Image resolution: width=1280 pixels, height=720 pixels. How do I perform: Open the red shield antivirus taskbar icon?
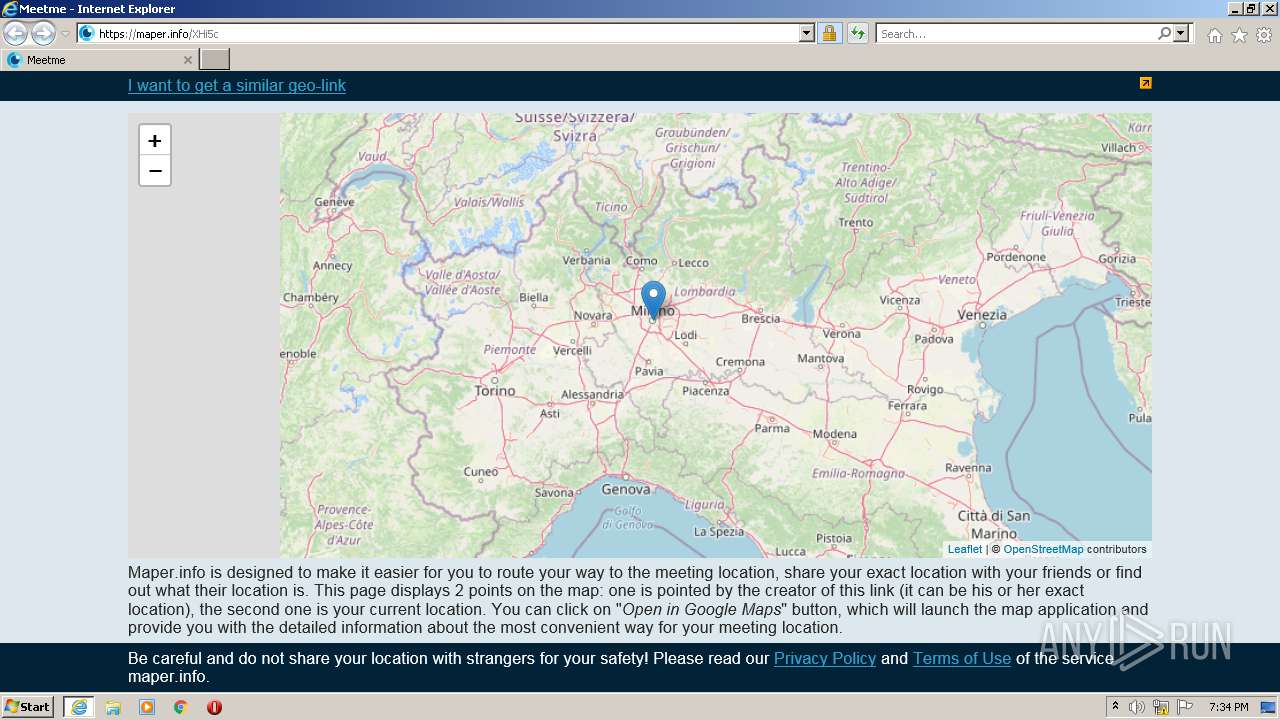coord(214,707)
